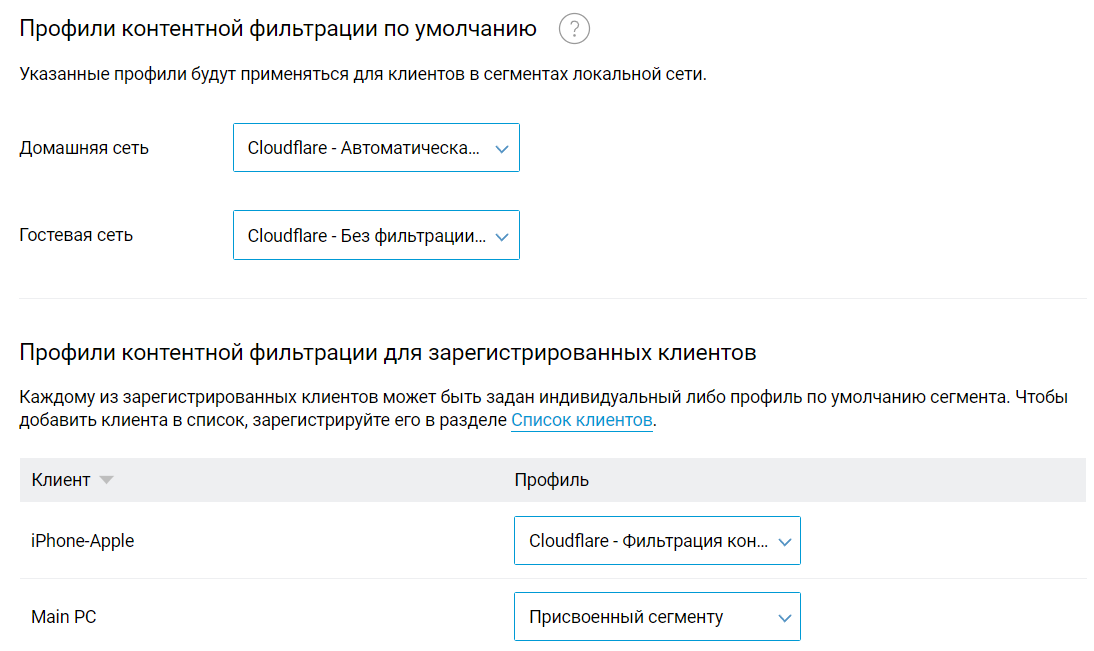
Task: Click the chevron arrow in Домашняя сеть combo box
Action: (x=502, y=149)
